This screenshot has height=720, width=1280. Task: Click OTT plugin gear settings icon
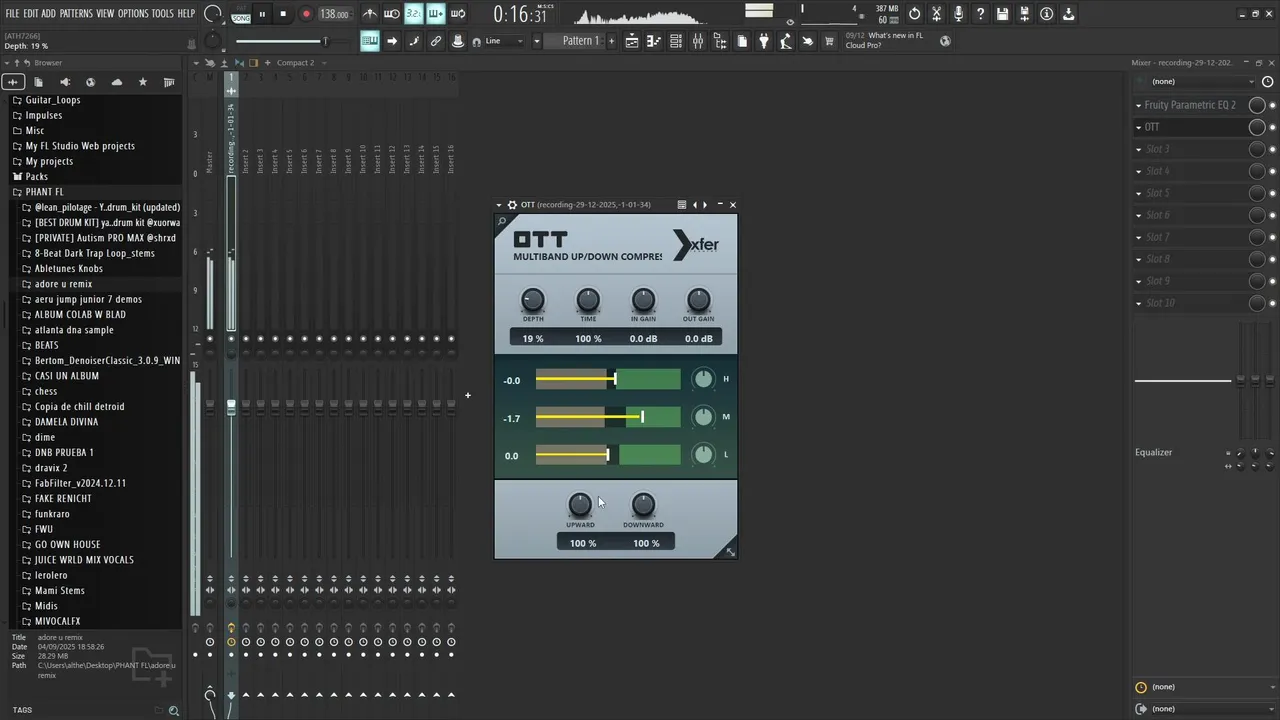tap(512, 204)
